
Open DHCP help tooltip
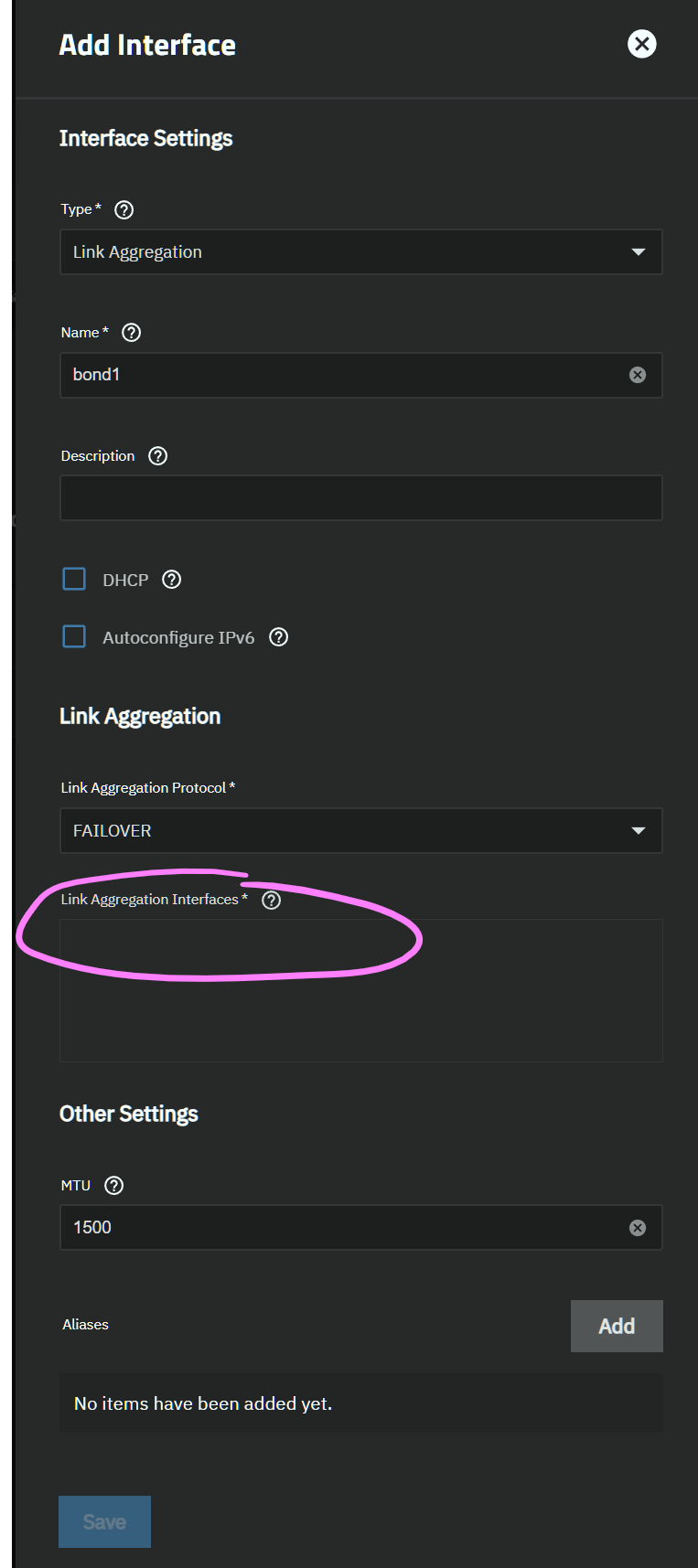tap(172, 580)
